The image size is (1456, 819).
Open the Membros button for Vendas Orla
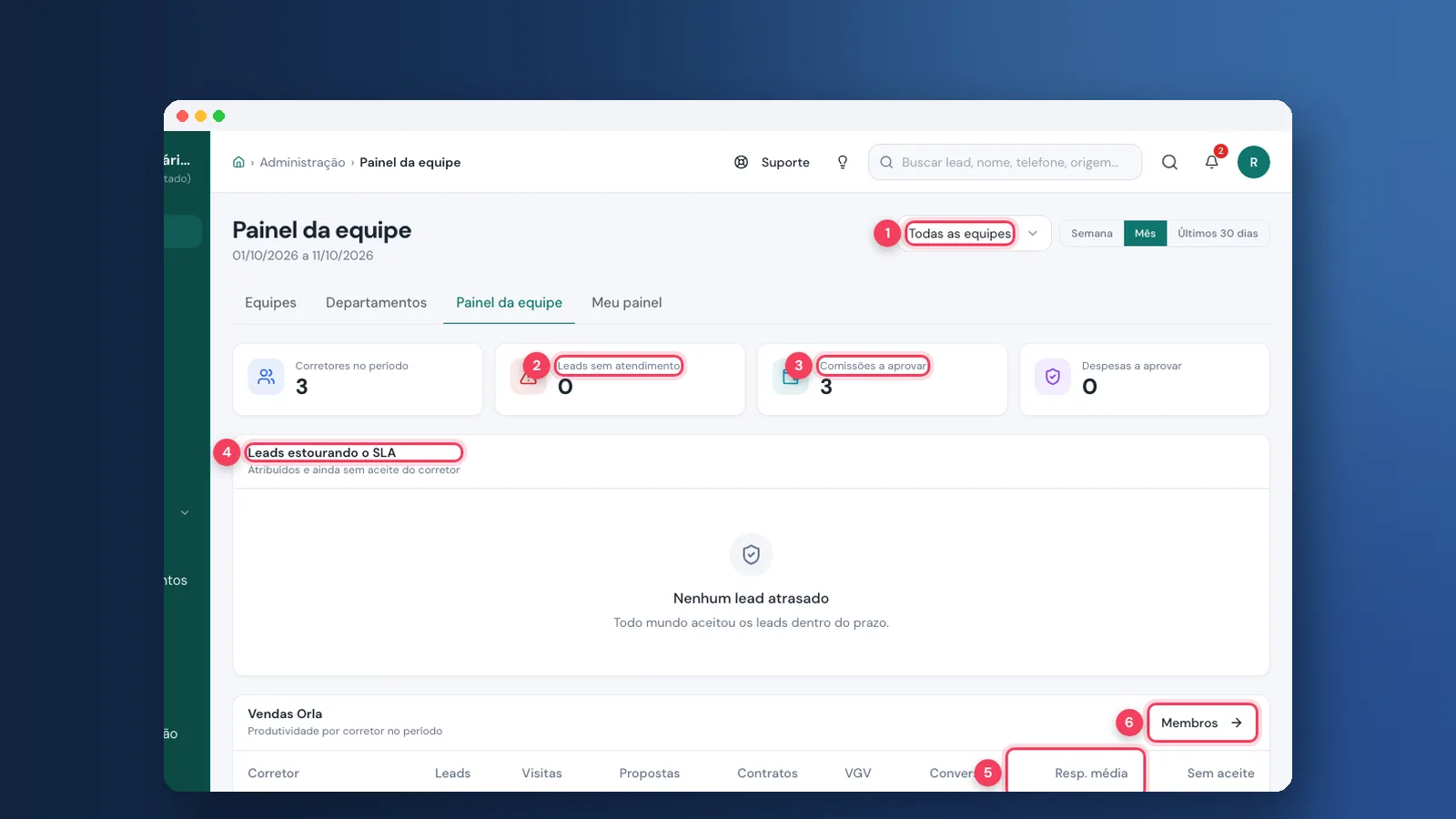1201,723
